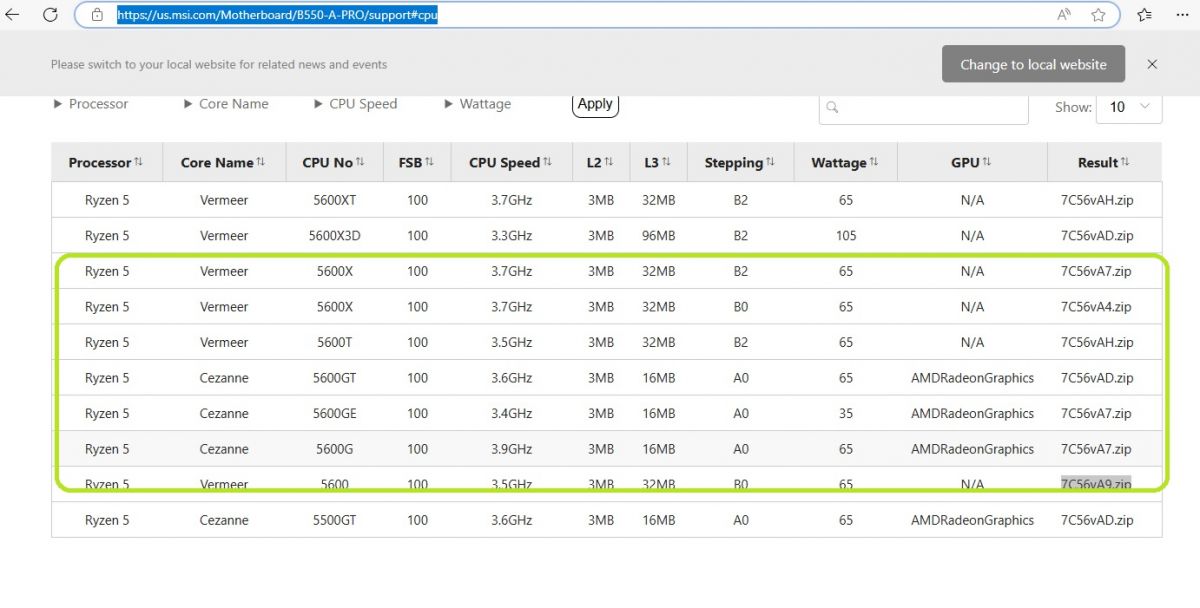Click the 5600GT CPU number cell

point(334,378)
